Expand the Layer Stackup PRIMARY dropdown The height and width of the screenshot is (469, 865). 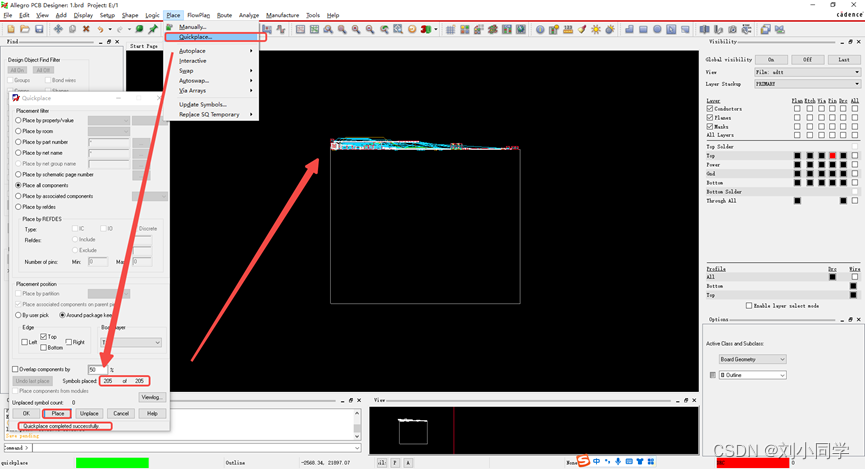806,84
